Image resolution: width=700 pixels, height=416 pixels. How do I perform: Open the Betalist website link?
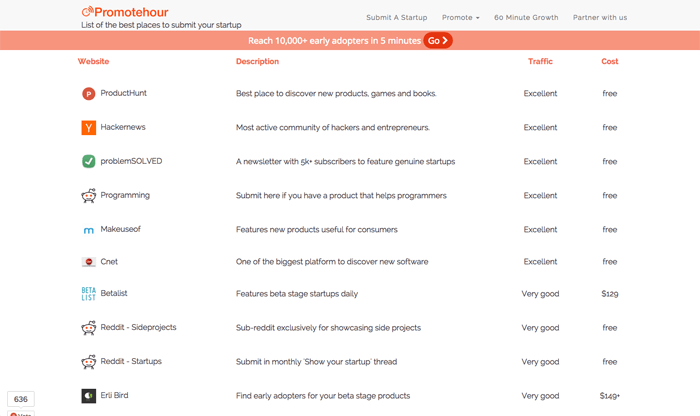coord(115,294)
